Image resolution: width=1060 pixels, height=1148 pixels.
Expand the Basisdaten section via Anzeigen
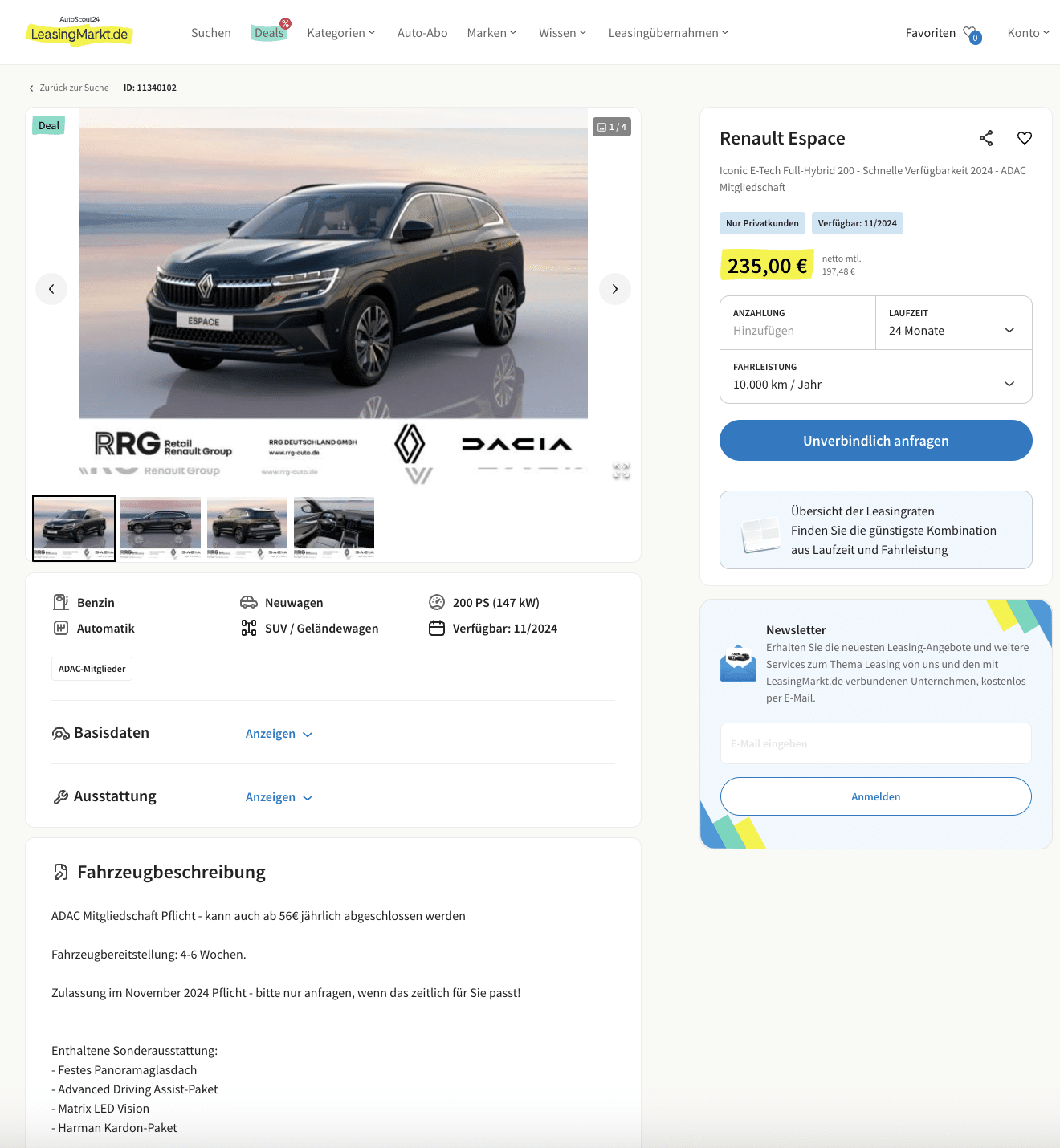pos(279,734)
